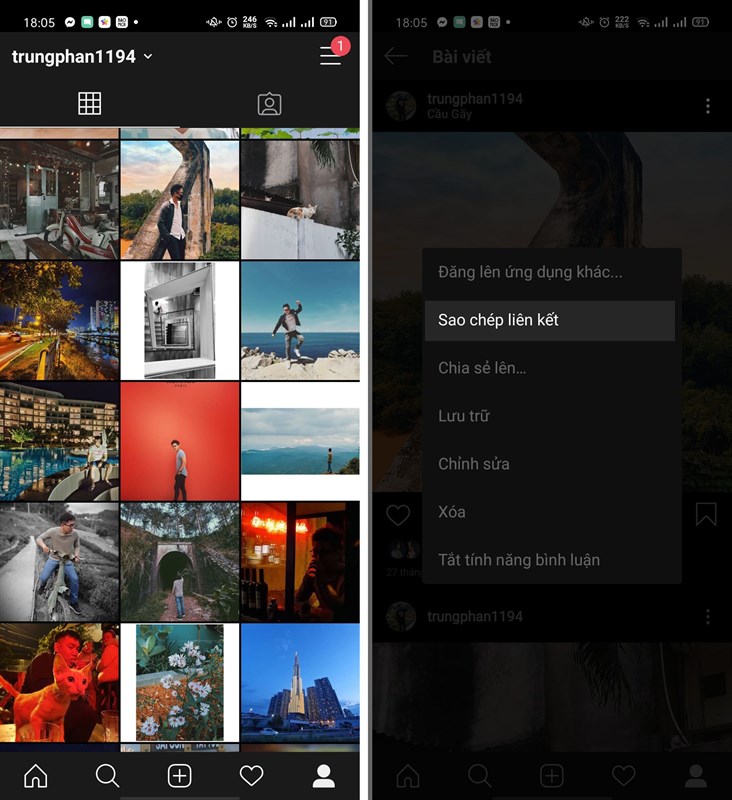Open photo of cat on white wall
The width and height of the screenshot is (732, 800).
300,200
